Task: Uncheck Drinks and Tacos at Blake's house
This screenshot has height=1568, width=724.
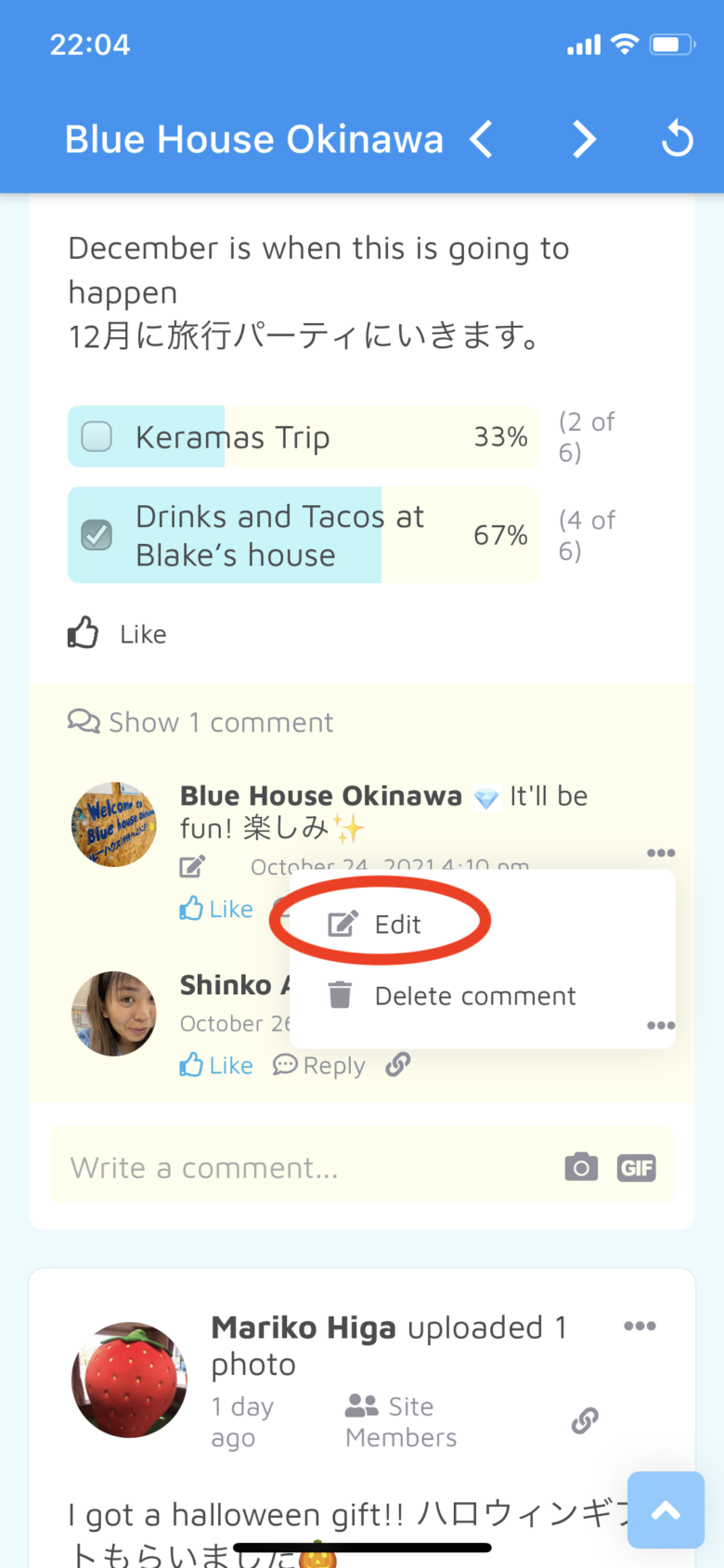Action: [x=97, y=535]
